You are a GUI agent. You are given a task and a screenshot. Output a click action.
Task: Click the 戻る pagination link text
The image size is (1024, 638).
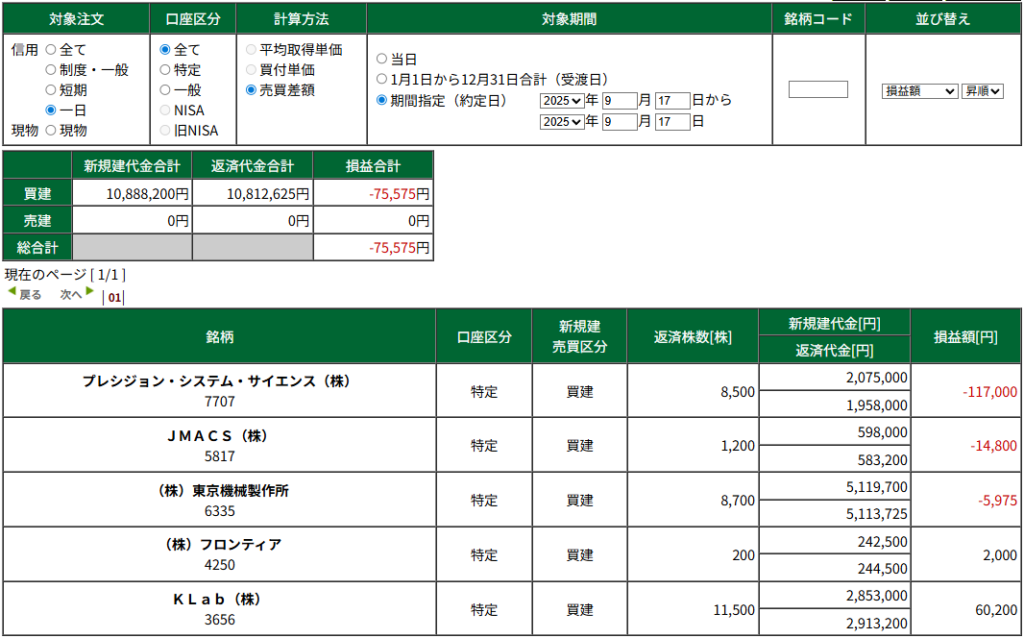[31, 295]
